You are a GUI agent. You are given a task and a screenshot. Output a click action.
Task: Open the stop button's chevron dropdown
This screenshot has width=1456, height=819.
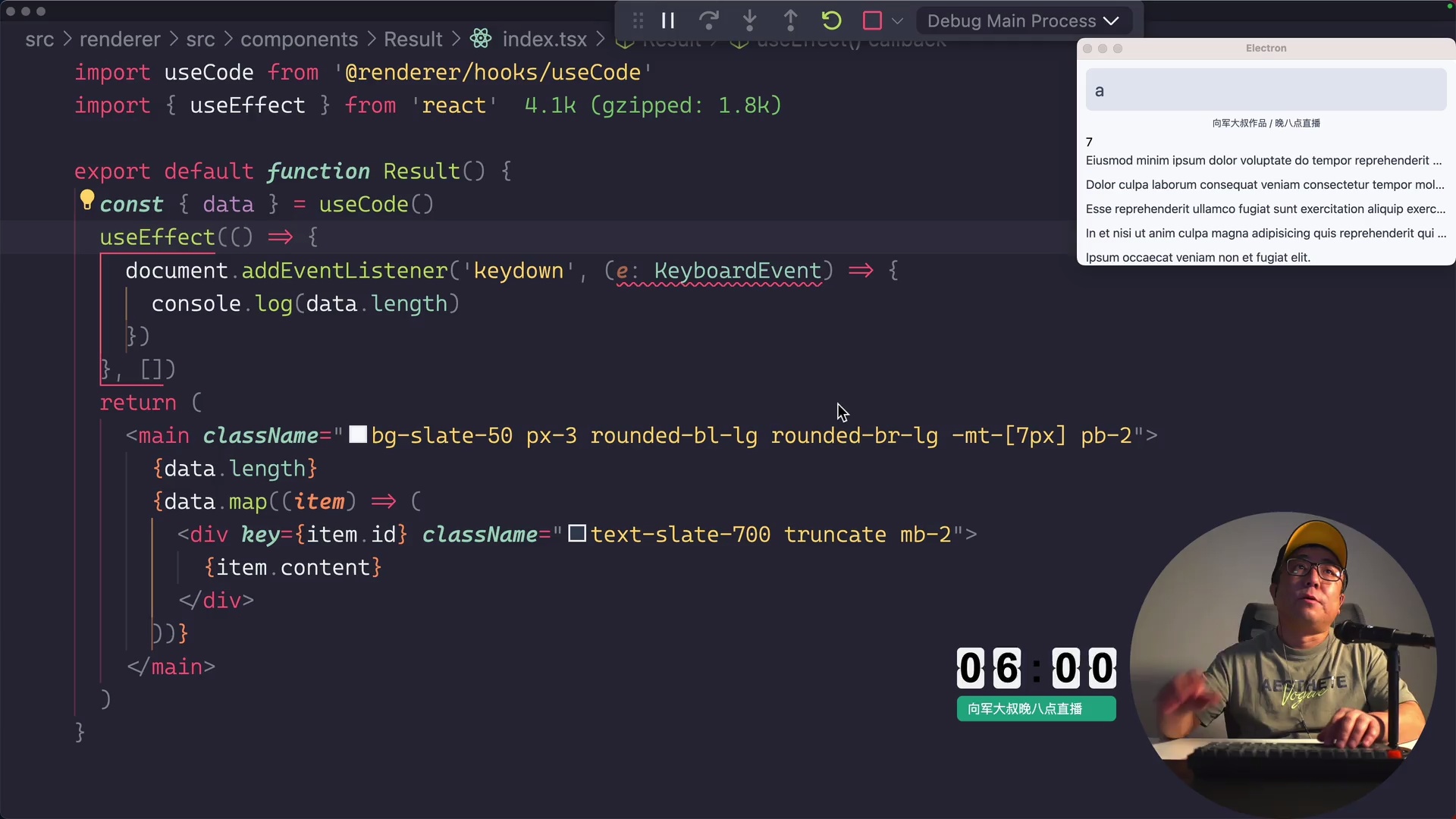pyautogui.click(x=899, y=20)
